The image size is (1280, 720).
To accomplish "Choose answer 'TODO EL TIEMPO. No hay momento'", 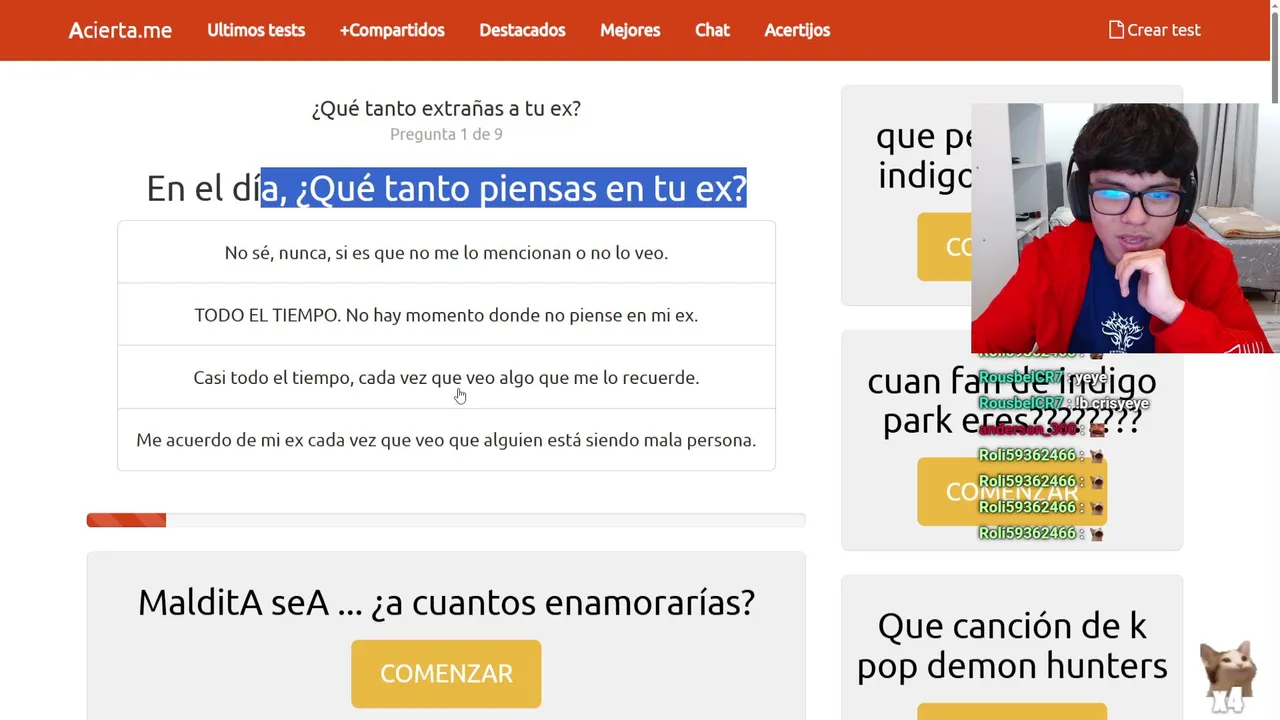I will (446, 315).
